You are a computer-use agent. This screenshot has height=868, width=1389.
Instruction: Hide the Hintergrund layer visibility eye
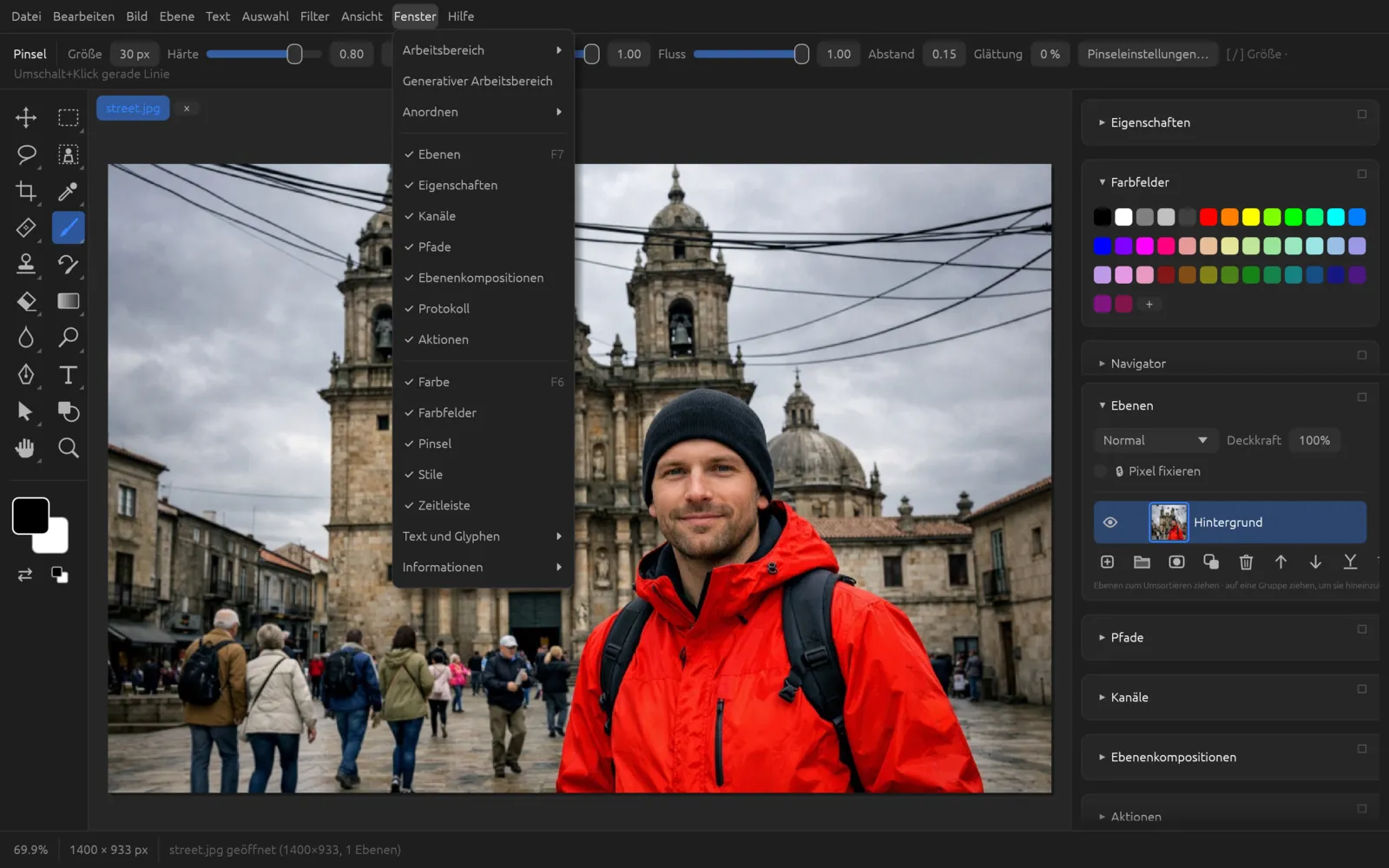pyautogui.click(x=1109, y=523)
